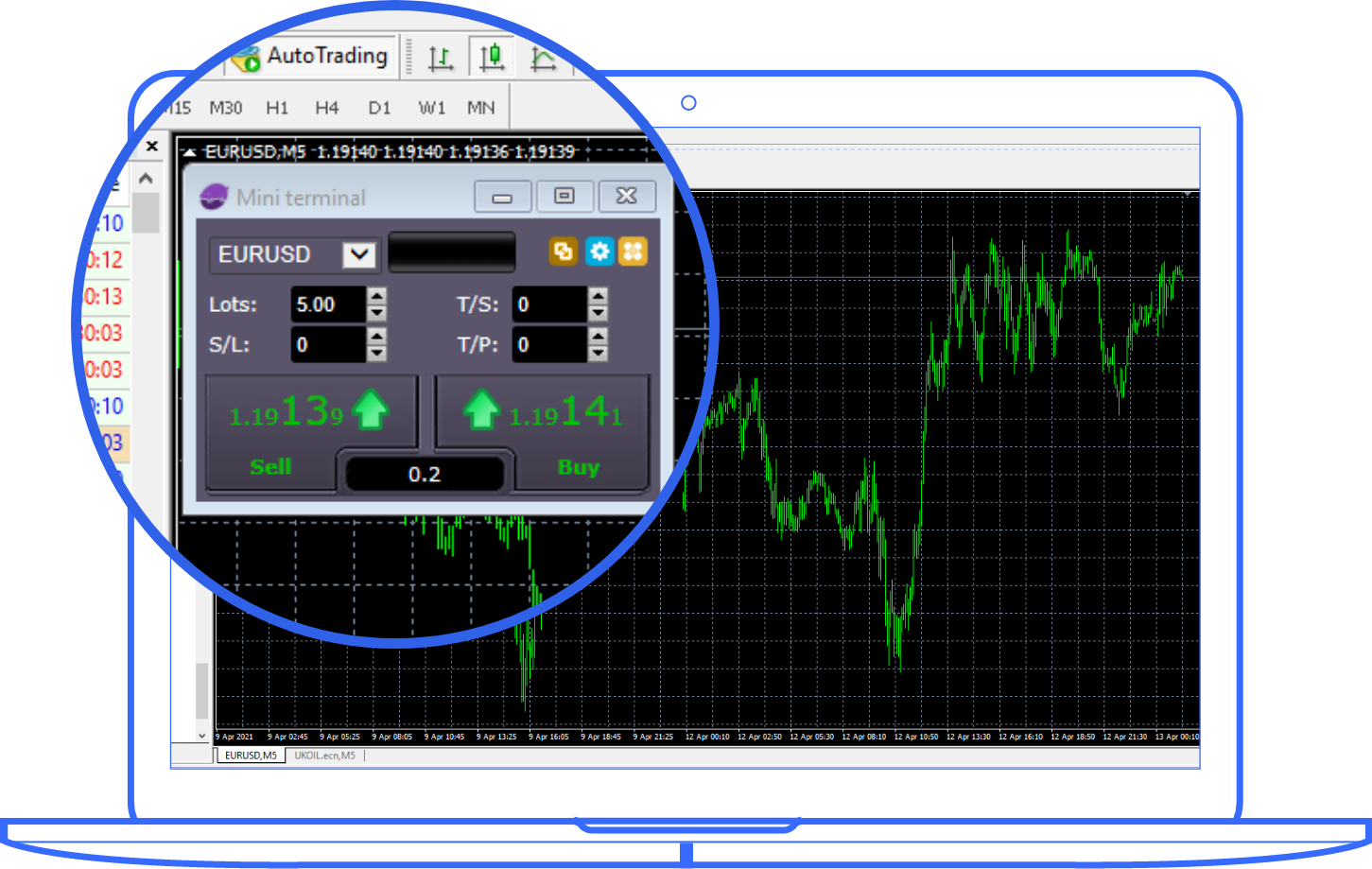Switch to the UKOIL.ecn,M5 chart tab
Image resolution: width=1372 pixels, height=869 pixels.
324,756
